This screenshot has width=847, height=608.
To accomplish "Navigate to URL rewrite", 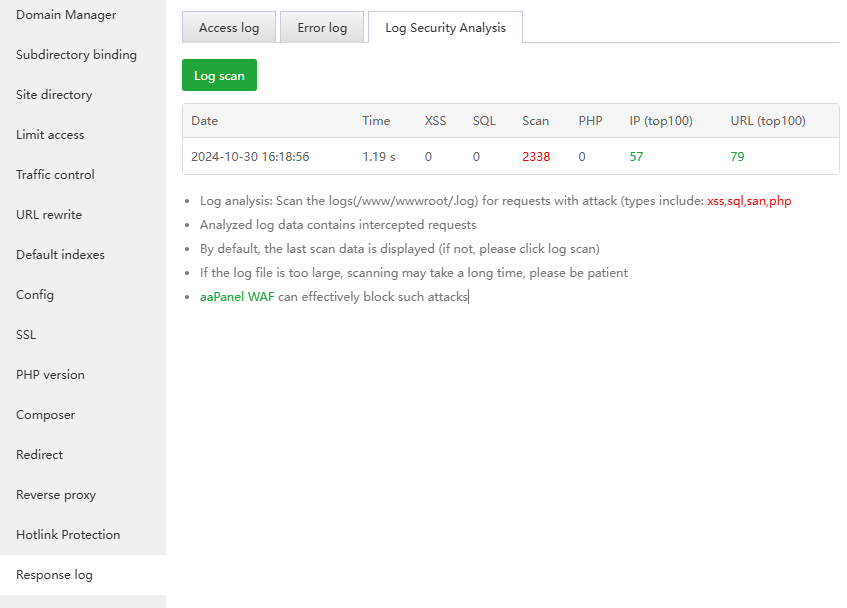I will 49,215.
